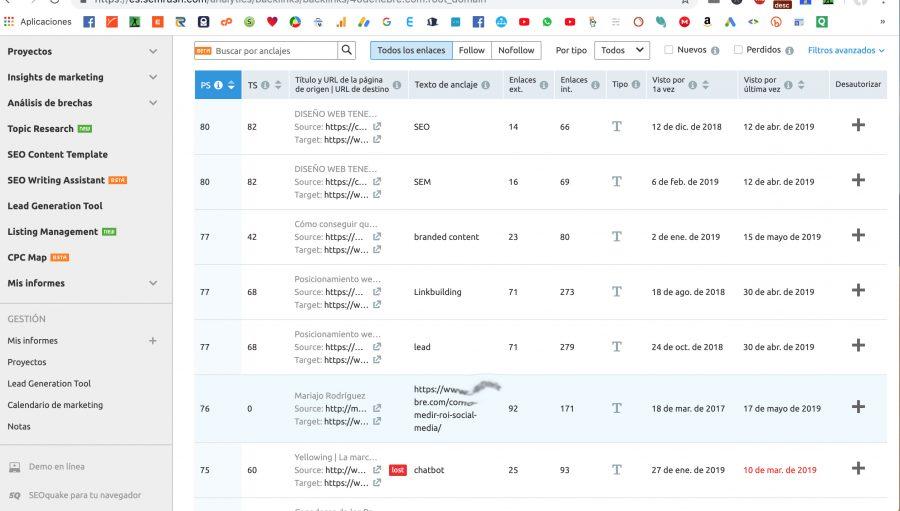Select the Nofollow filter toggle
Image resolution: width=900 pixels, height=511 pixels.
click(x=516, y=50)
